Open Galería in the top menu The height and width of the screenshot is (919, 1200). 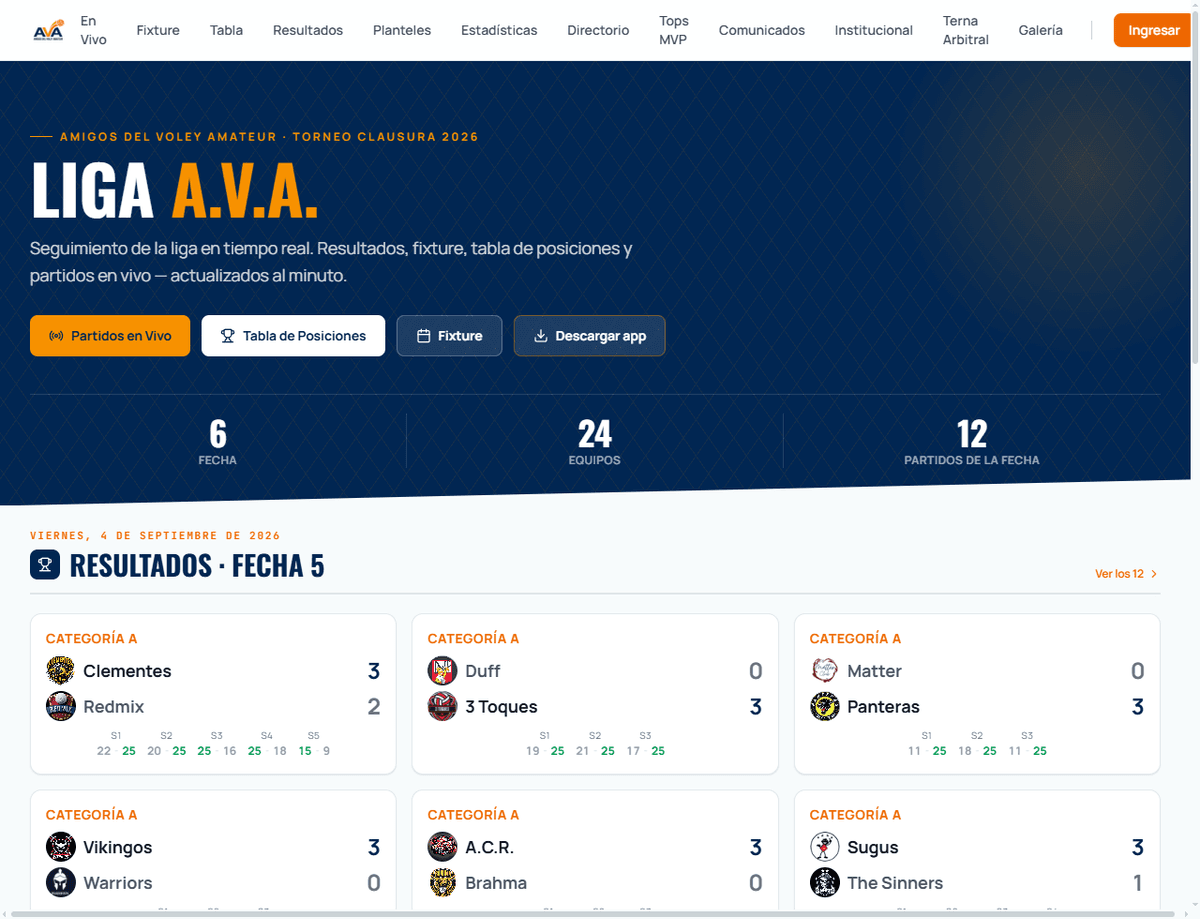1041,30
